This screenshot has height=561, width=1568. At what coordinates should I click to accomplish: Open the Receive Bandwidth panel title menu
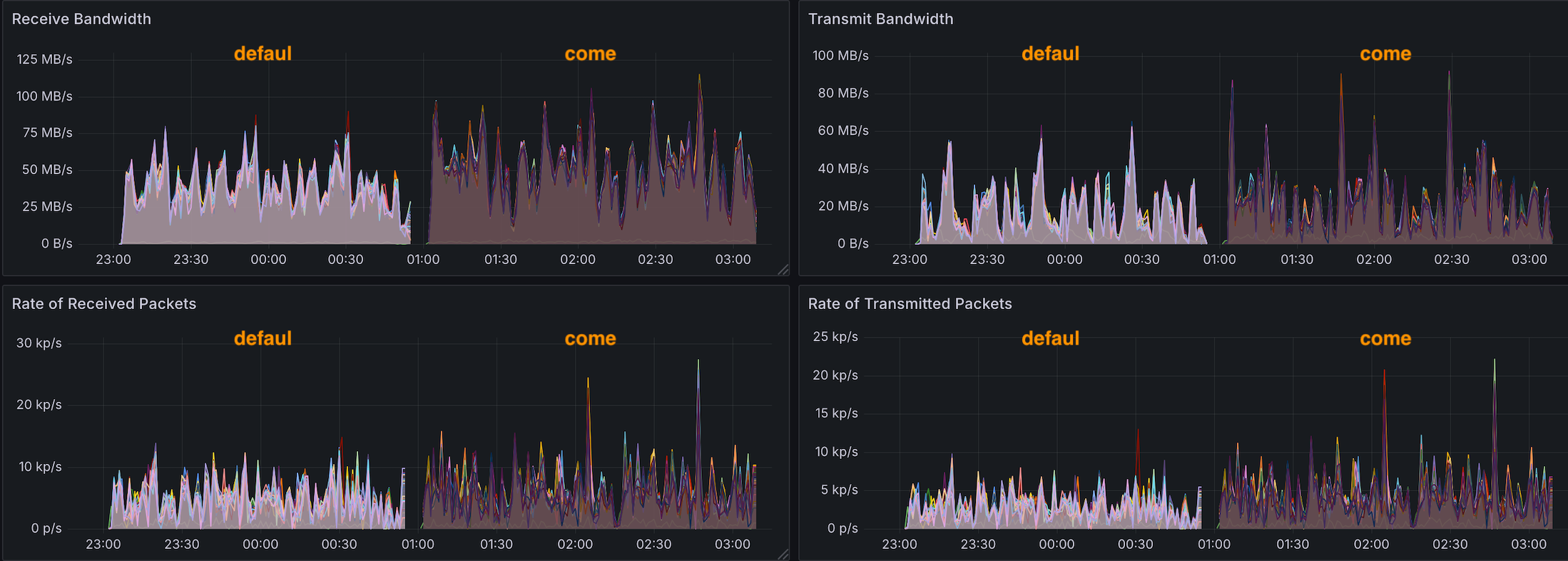point(81,19)
